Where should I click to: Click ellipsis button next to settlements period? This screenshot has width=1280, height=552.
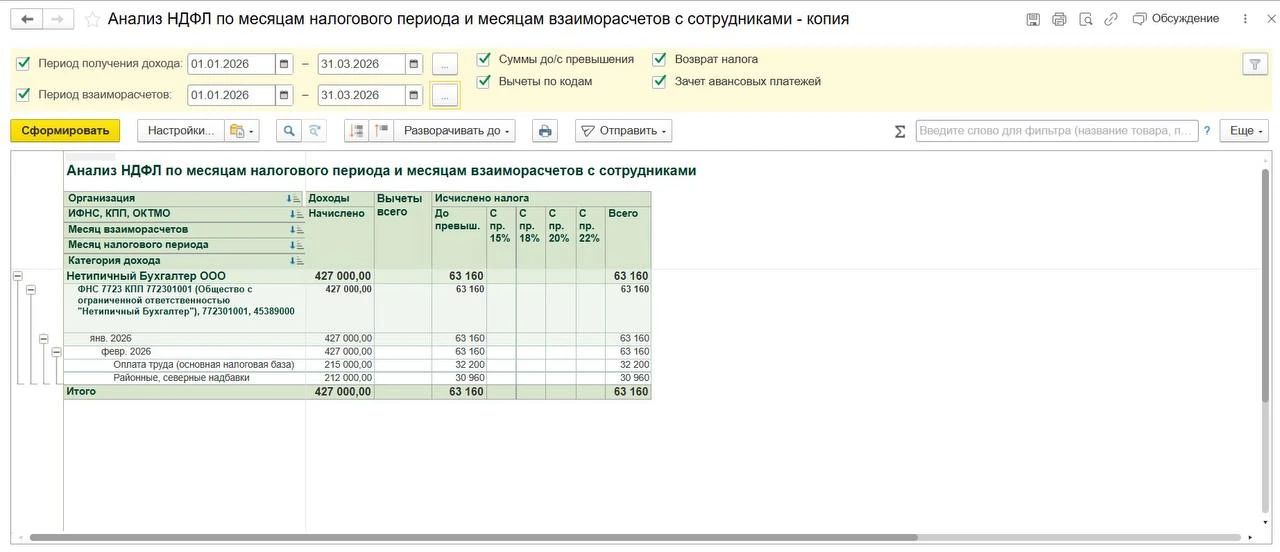[x=445, y=95]
